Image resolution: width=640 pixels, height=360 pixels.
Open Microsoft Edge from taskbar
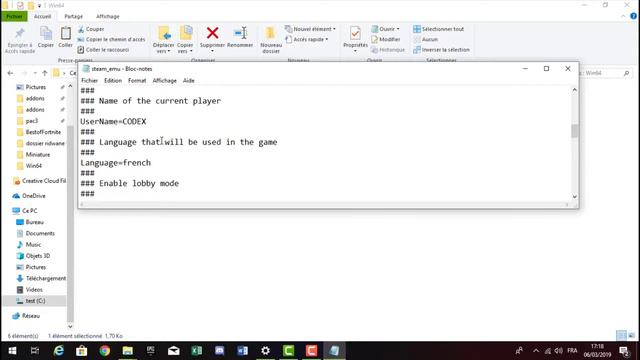coord(59,351)
